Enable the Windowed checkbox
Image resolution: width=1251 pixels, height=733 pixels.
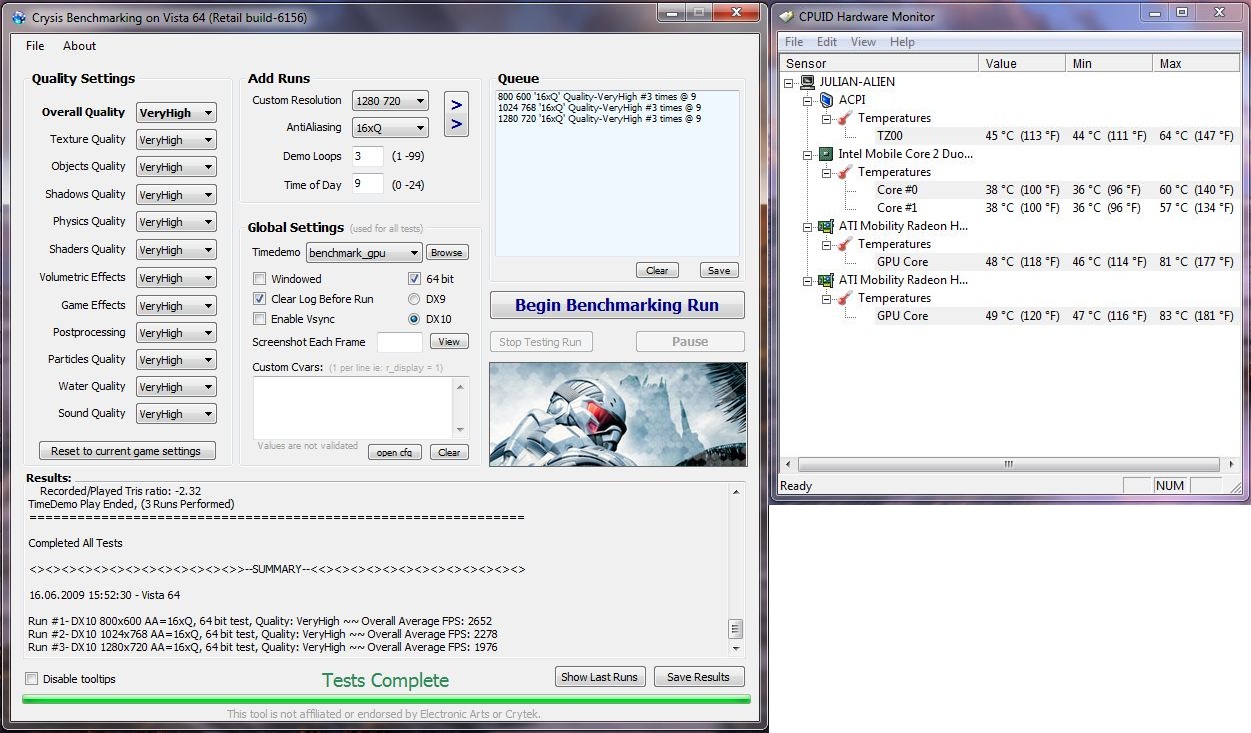click(260, 279)
